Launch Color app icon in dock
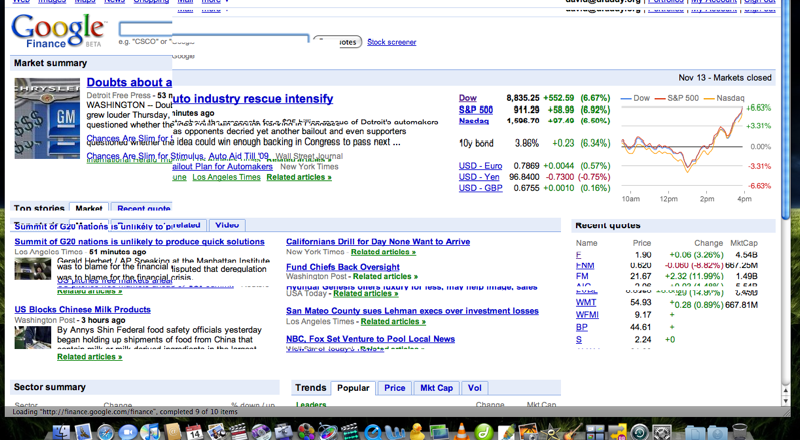 pos(306,432)
